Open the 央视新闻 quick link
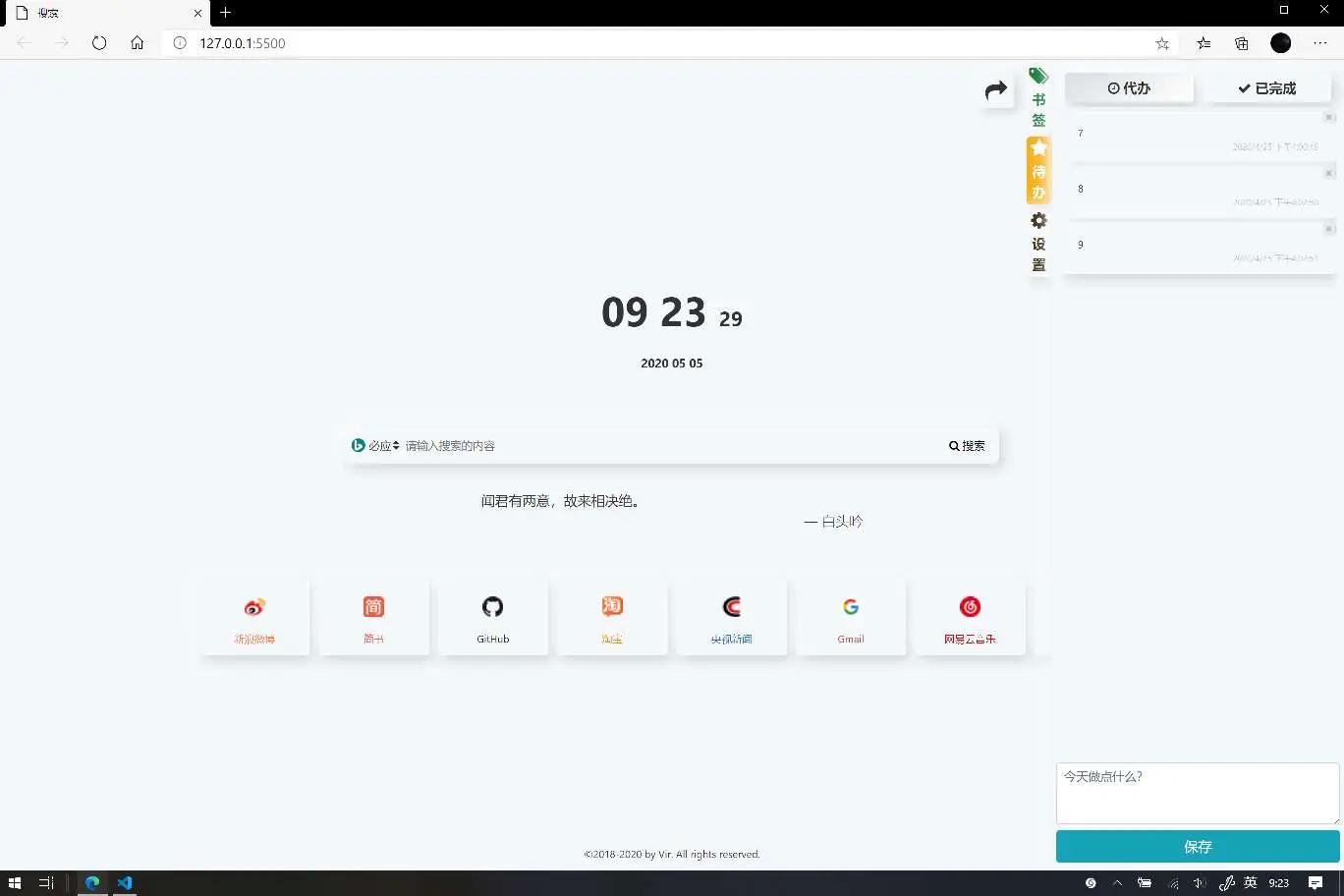This screenshot has height=896, width=1344. click(x=731, y=616)
